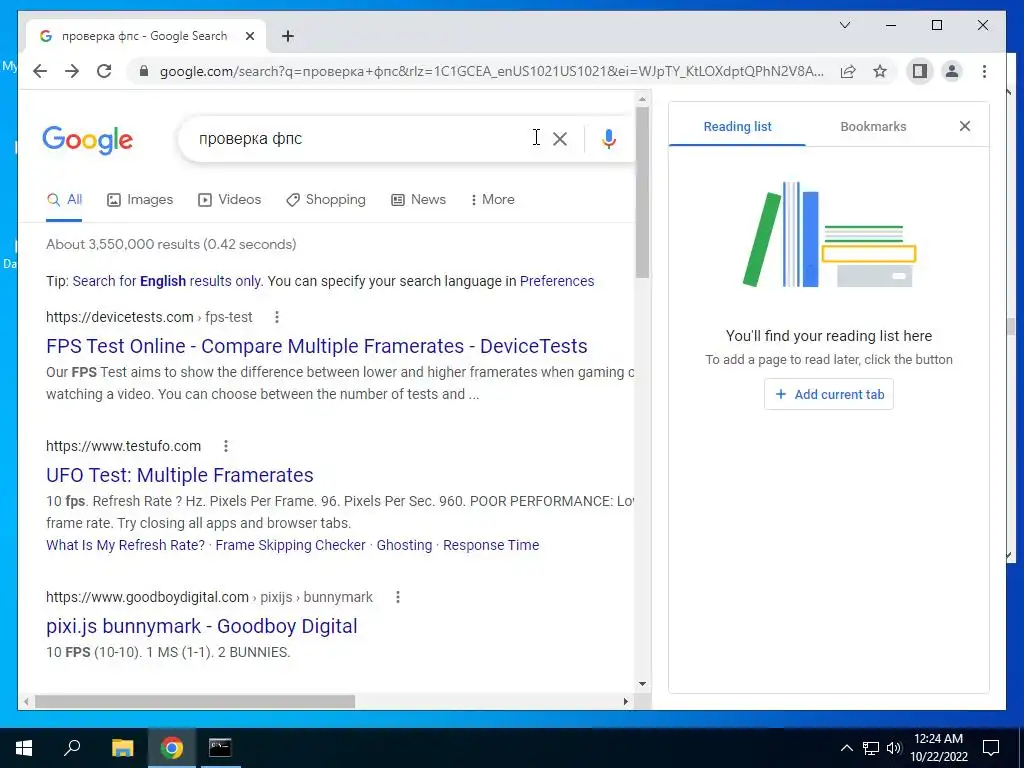The height and width of the screenshot is (768, 1024).
Task: Clear the search box with the X
Action: tap(560, 138)
